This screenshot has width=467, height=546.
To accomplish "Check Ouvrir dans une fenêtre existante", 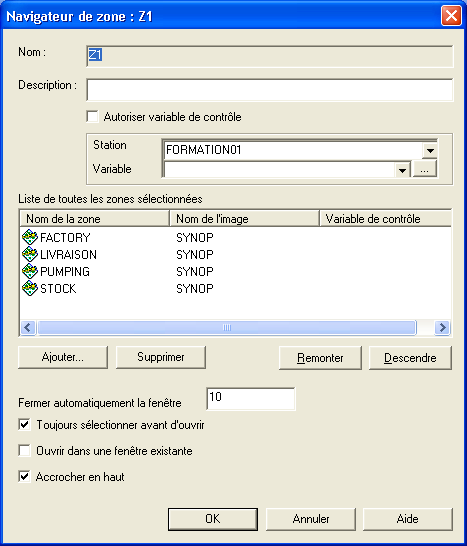I will [24, 451].
